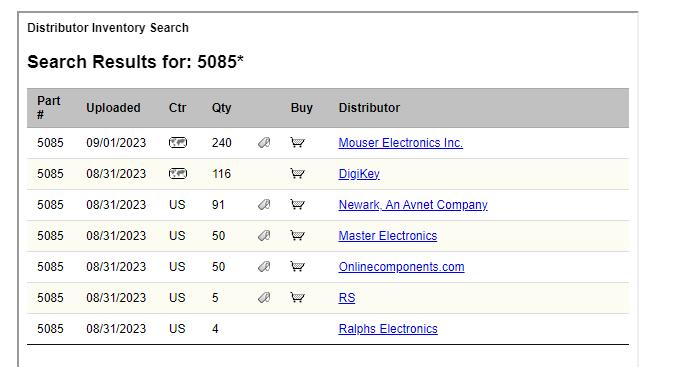Click the shopping cart icon in DigiKey row
Viewport: 675px width, 367px height.
(x=297, y=173)
